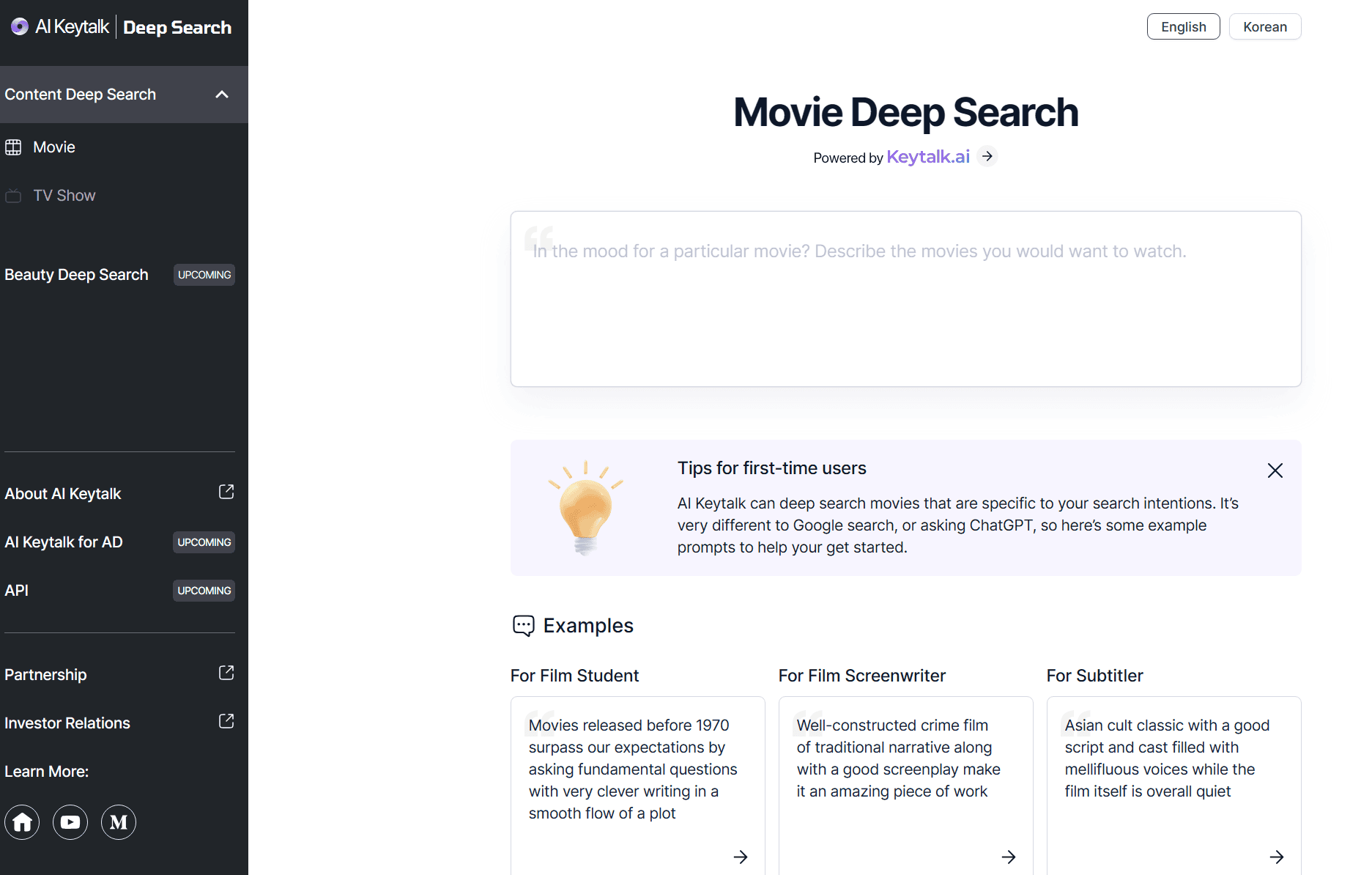Click external link icon beside About AI Keytalk

[226, 492]
